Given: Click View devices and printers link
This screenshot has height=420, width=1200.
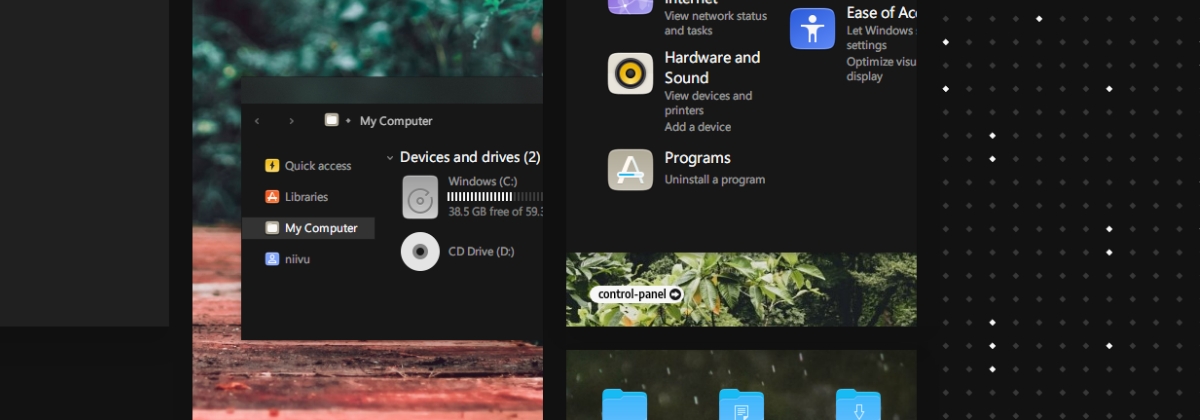Looking at the screenshot, I should pos(708,103).
